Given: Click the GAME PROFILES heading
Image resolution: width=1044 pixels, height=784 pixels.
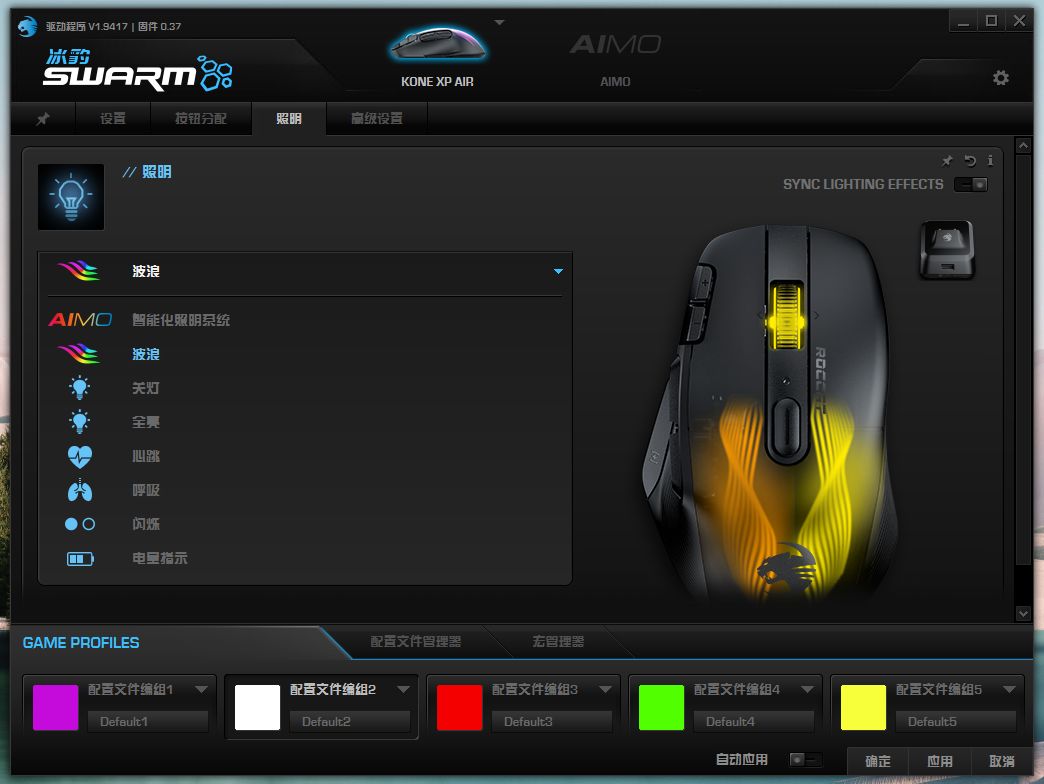Looking at the screenshot, I should pos(81,643).
